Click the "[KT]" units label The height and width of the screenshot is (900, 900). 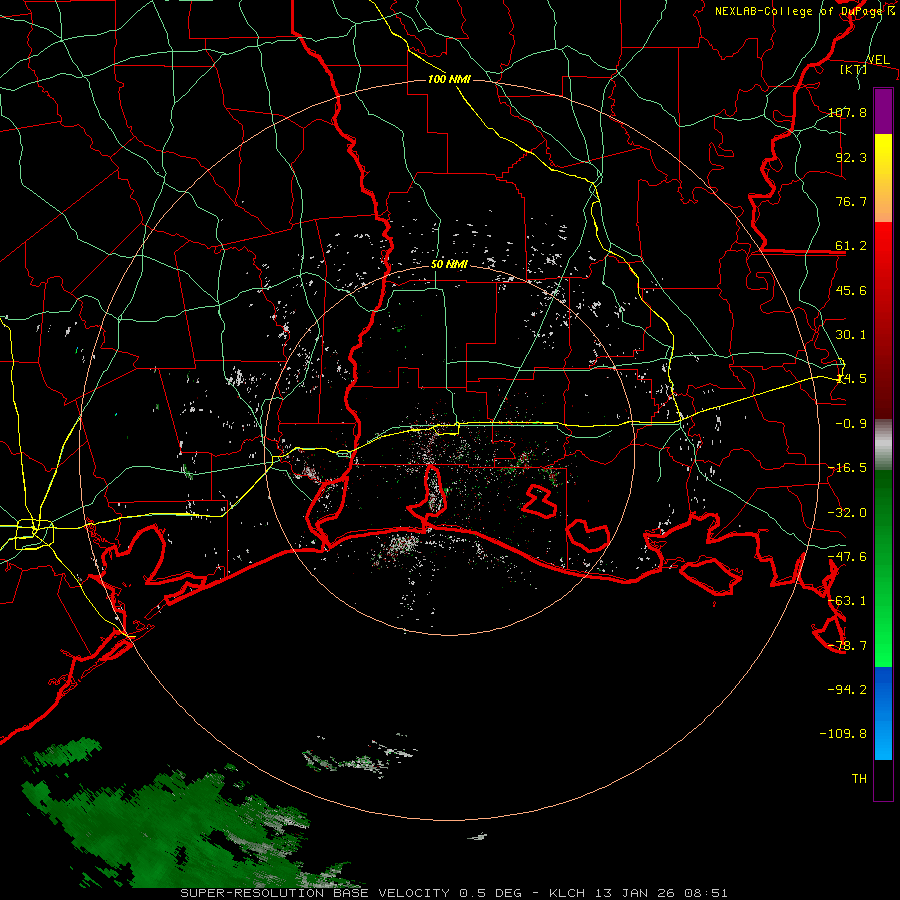(x=853, y=69)
